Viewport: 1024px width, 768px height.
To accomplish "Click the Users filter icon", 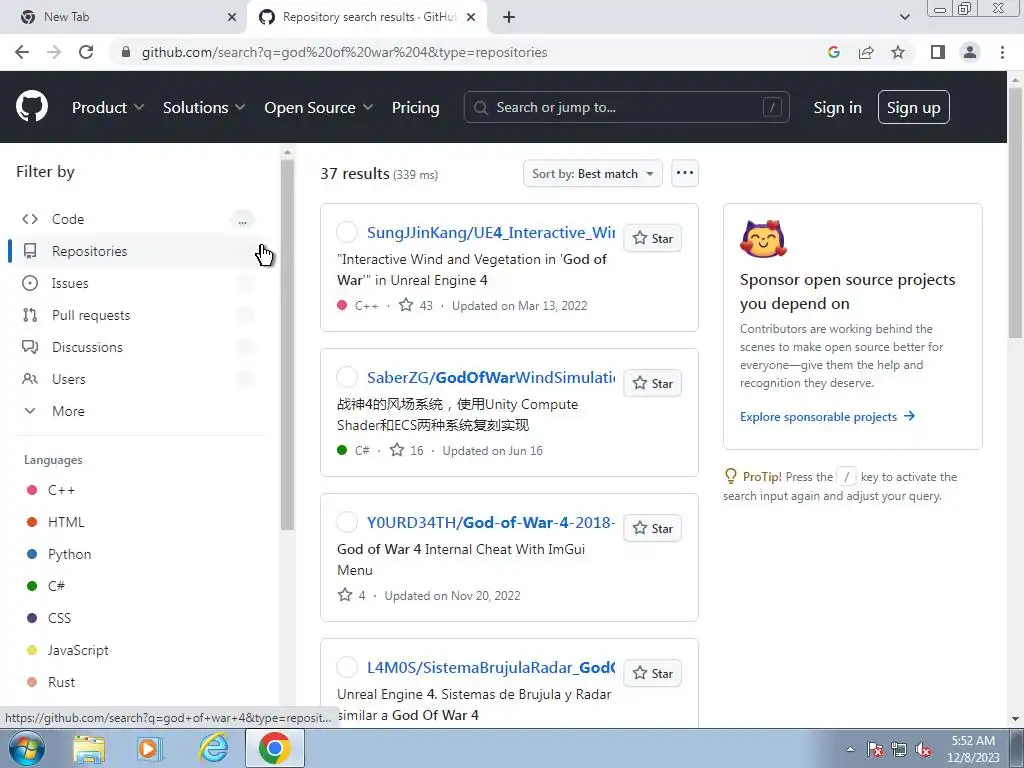I will click(30, 379).
